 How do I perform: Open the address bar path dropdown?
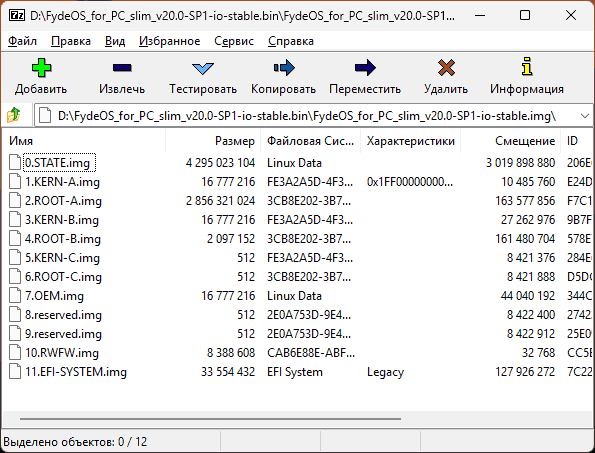(585, 115)
